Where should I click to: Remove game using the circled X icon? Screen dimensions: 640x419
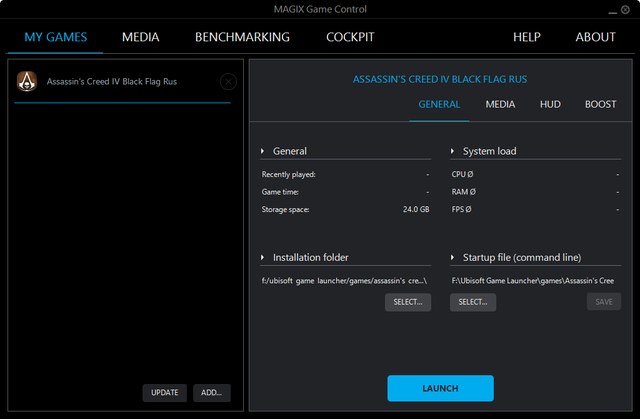(x=228, y=82)
